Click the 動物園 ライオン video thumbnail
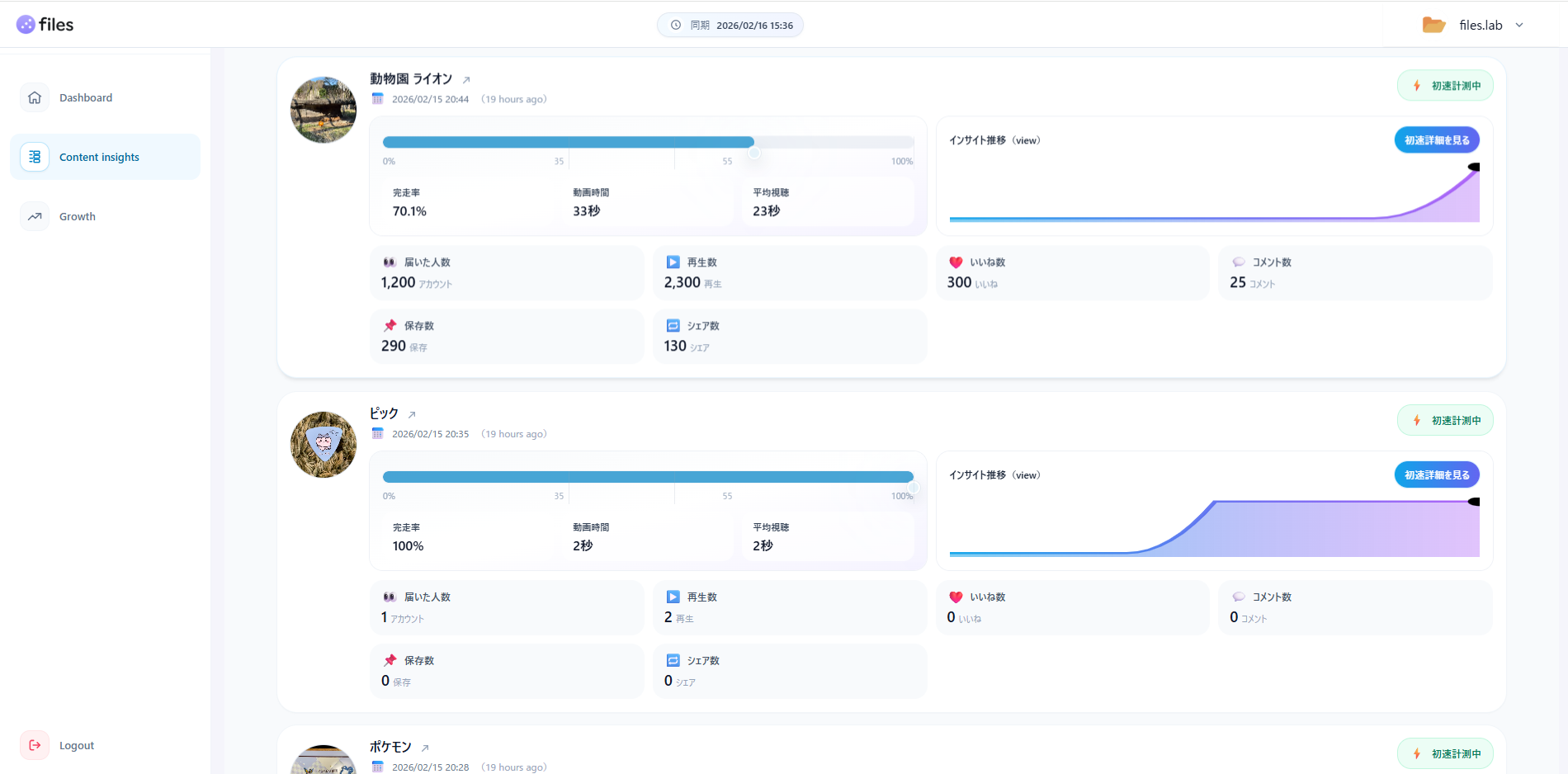 point(324,110)
